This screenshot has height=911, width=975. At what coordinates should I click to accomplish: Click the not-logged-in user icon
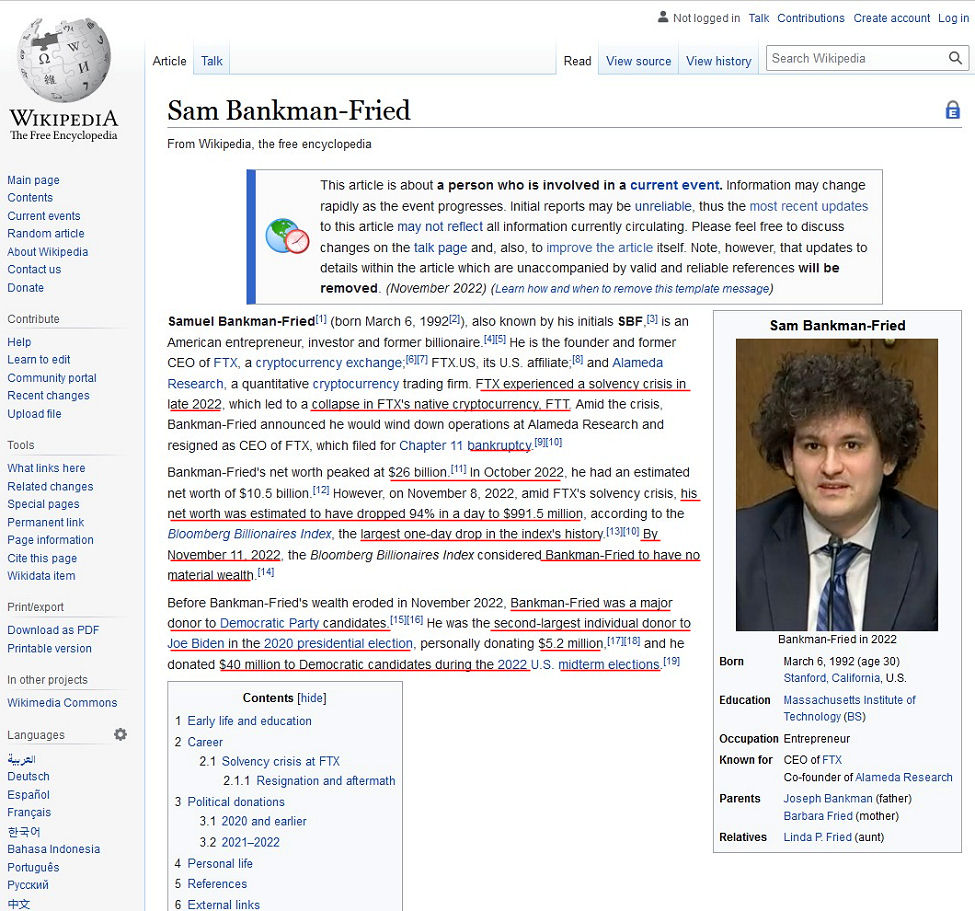point(663,17)
